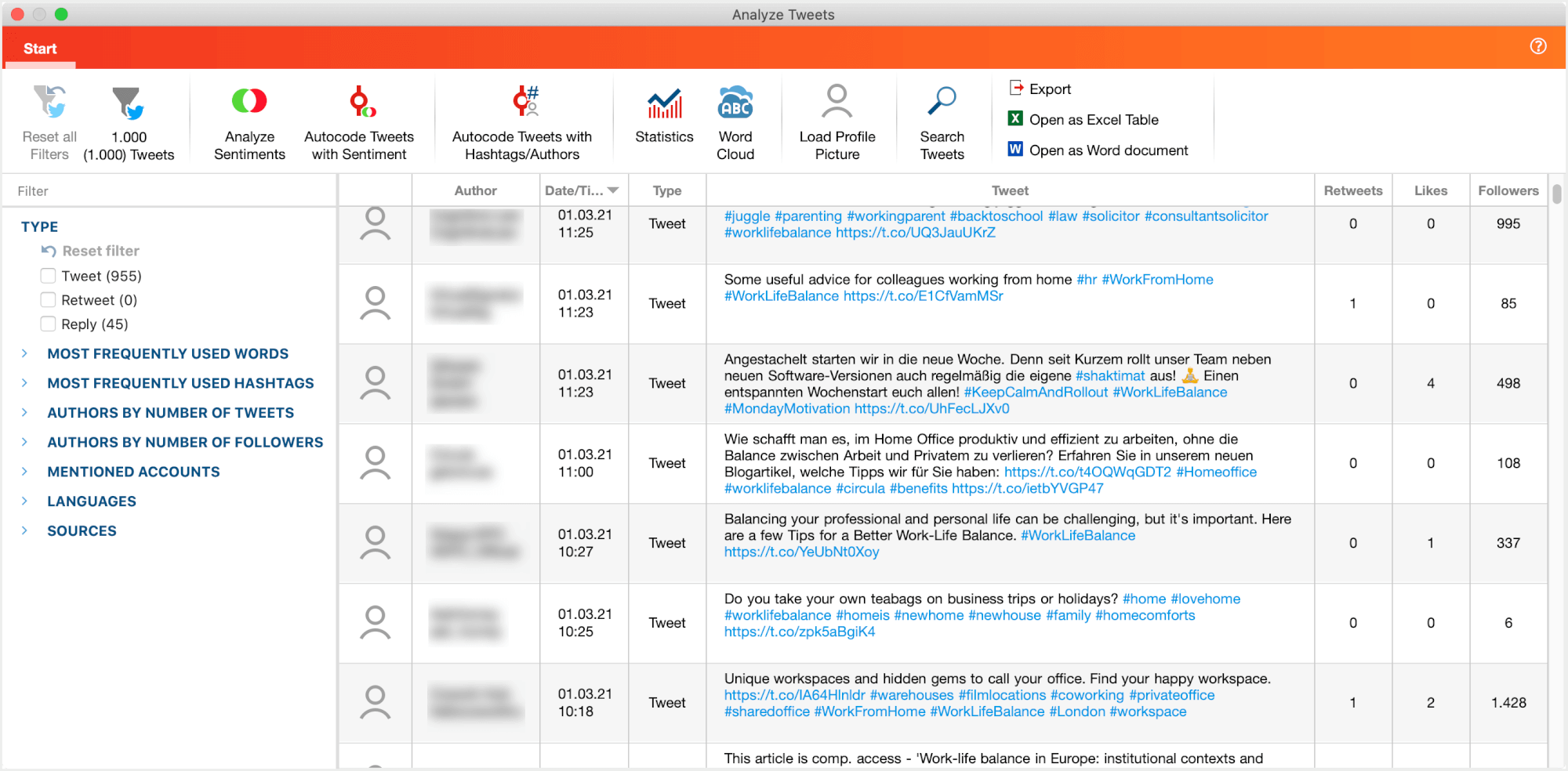The height and width of the screenshot is (771, 1568).
Task: Check the Tweet (955) filter
Action: 47,276
